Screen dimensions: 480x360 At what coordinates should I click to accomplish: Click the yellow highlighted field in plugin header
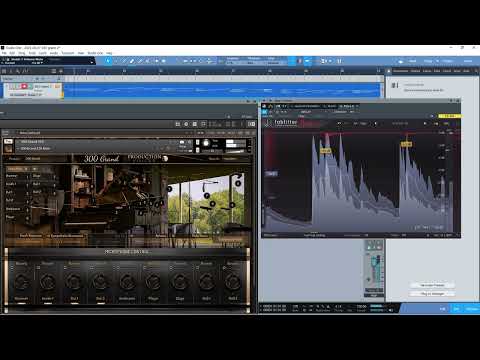coord(450,116)
